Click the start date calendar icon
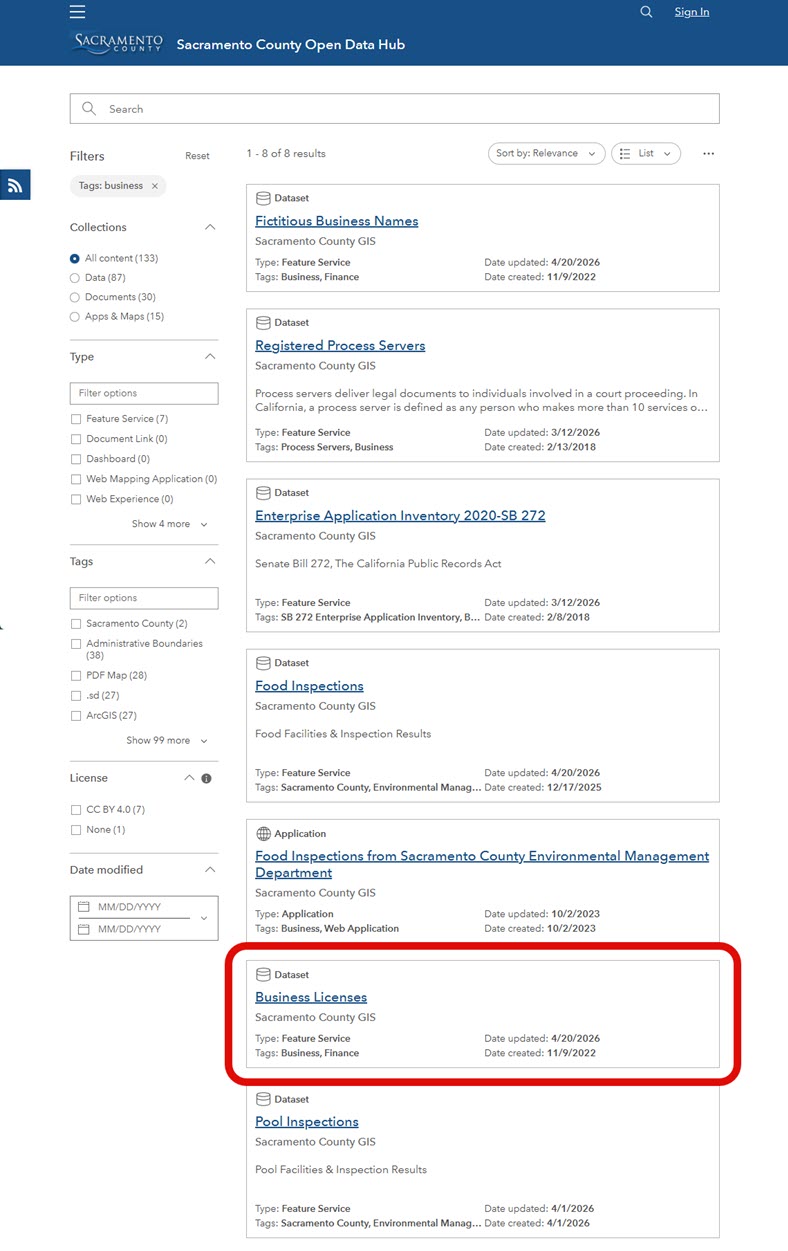The width and height of the screenshot is (788, 1251). click(84, 907)
